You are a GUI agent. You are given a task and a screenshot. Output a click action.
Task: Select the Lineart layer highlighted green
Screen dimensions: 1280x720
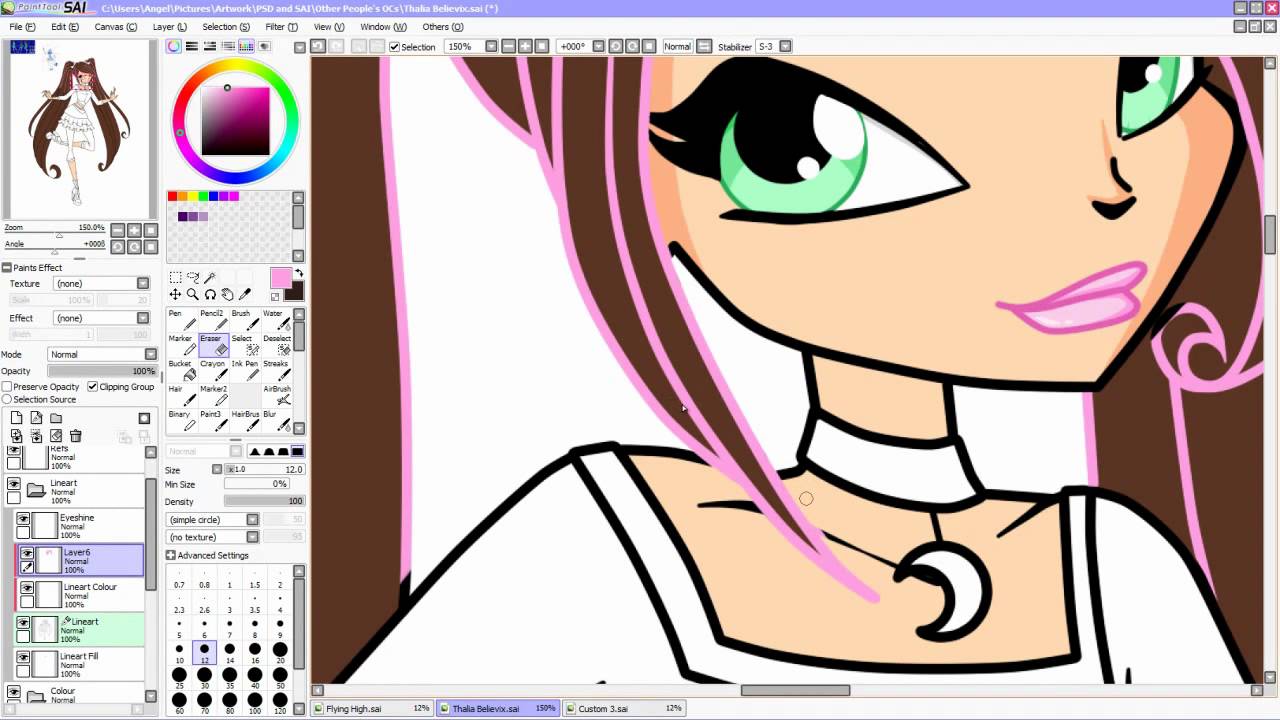click(80, 630)
